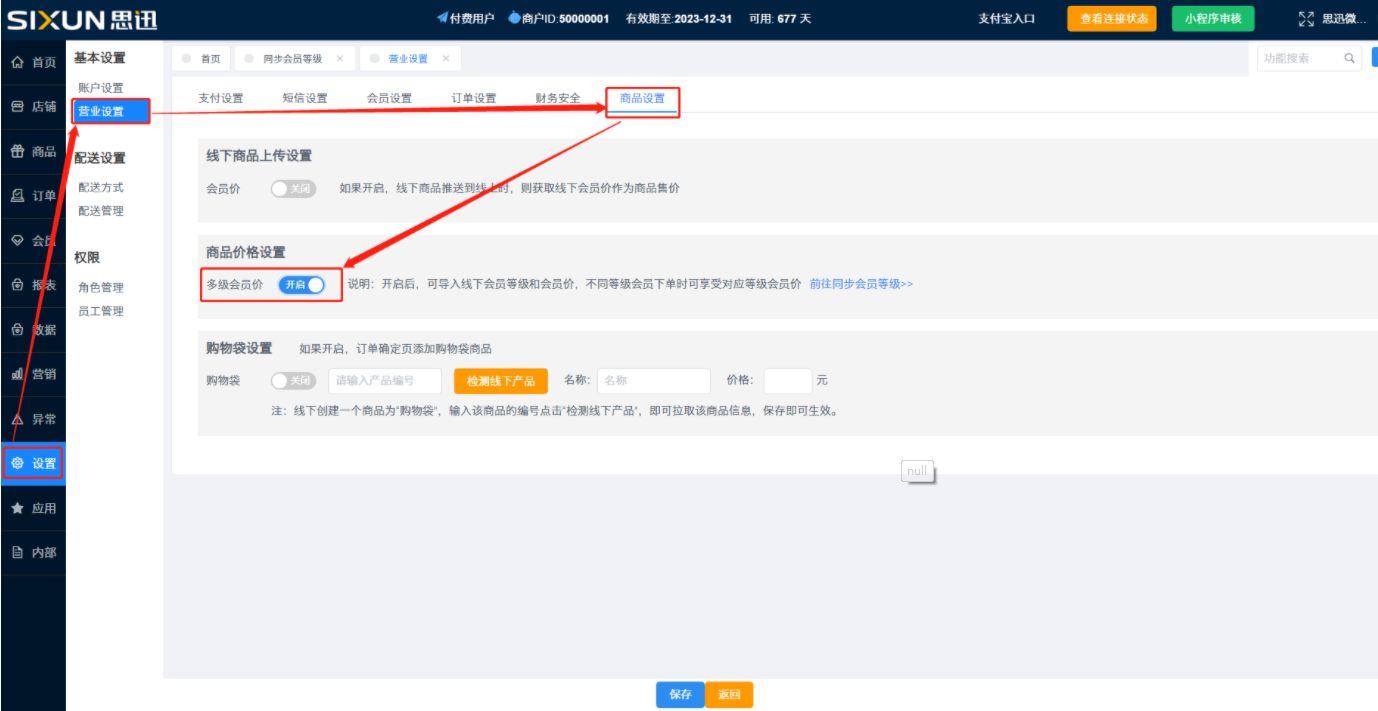Open 账户设置 in the submenu
Image resolution: width=1378 pixels, height=711 pixels.
click(x=101, y=88)
